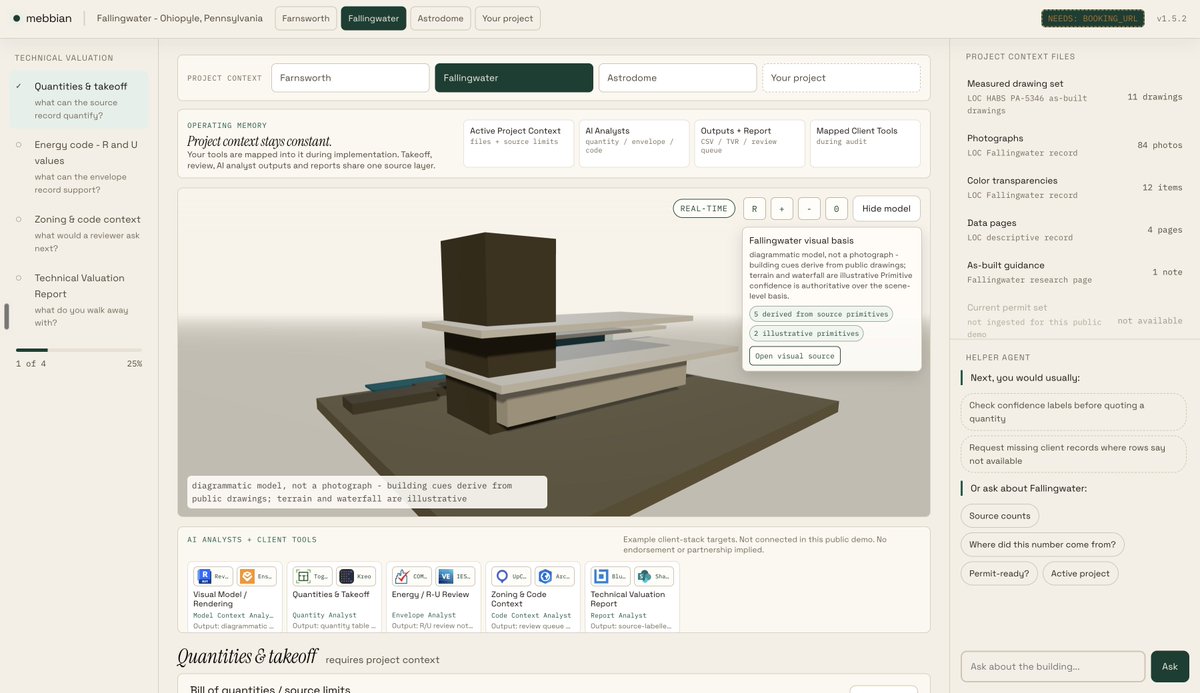Zoom in the model with plus
The image size is (1200, 693).
click(x=782, y=208)
